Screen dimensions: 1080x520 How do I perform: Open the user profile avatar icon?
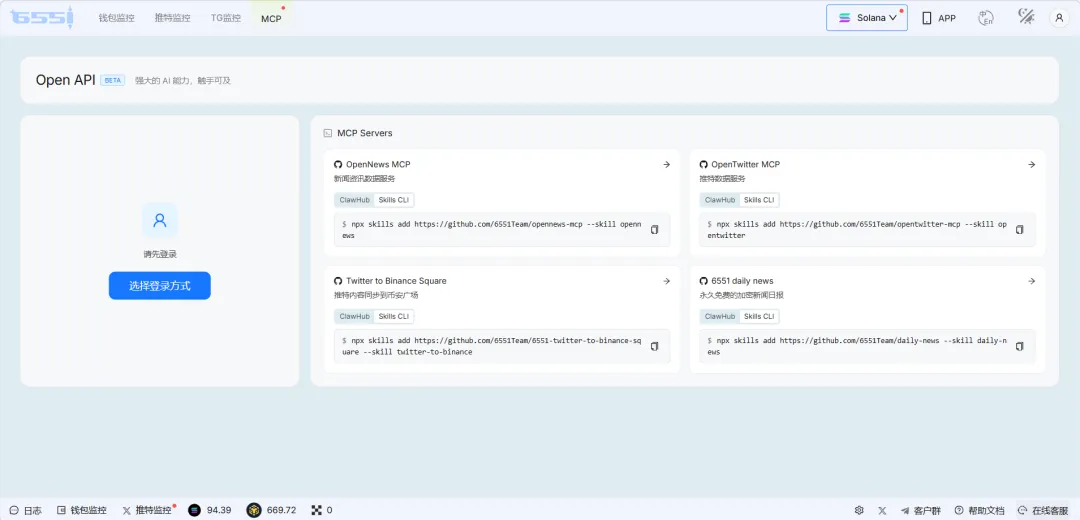(1059, 18)
